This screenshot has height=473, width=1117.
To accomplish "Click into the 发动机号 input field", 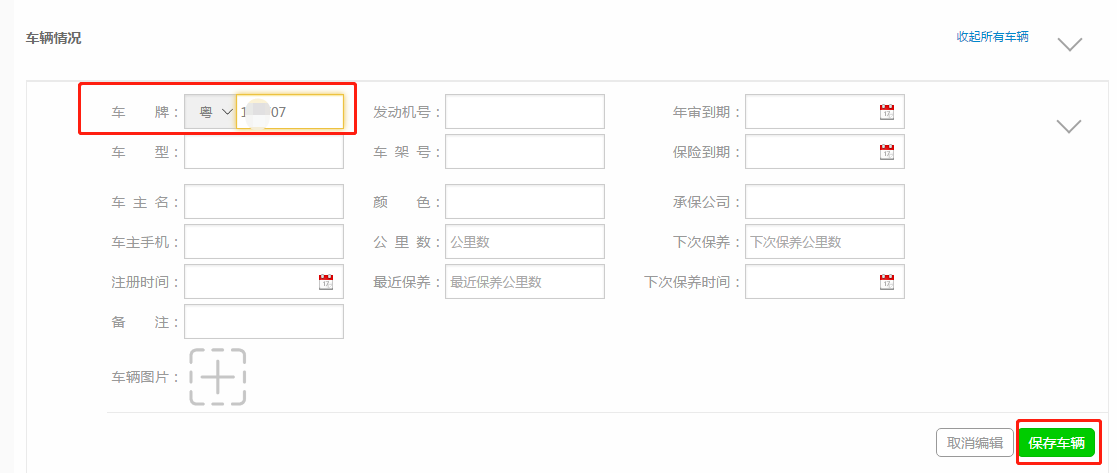I will point(525,112).
